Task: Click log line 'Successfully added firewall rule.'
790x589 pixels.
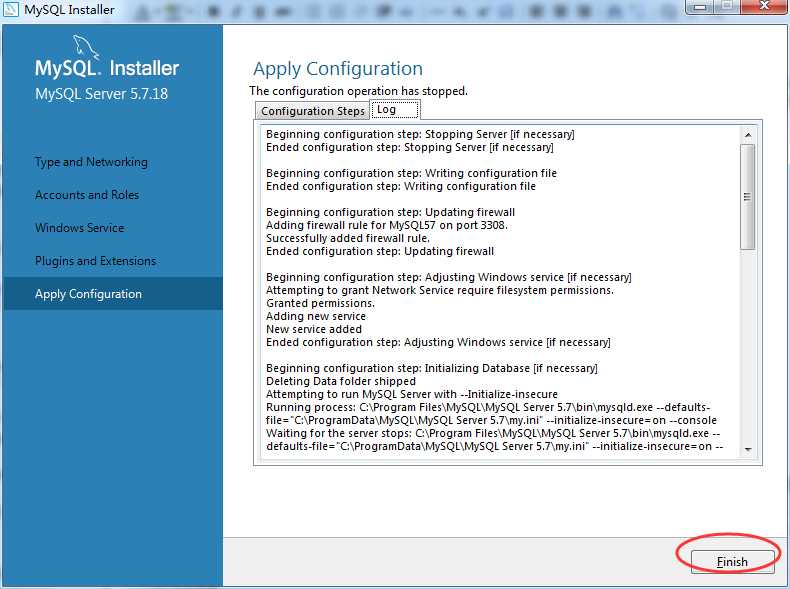Action: [x=348, y=238]
